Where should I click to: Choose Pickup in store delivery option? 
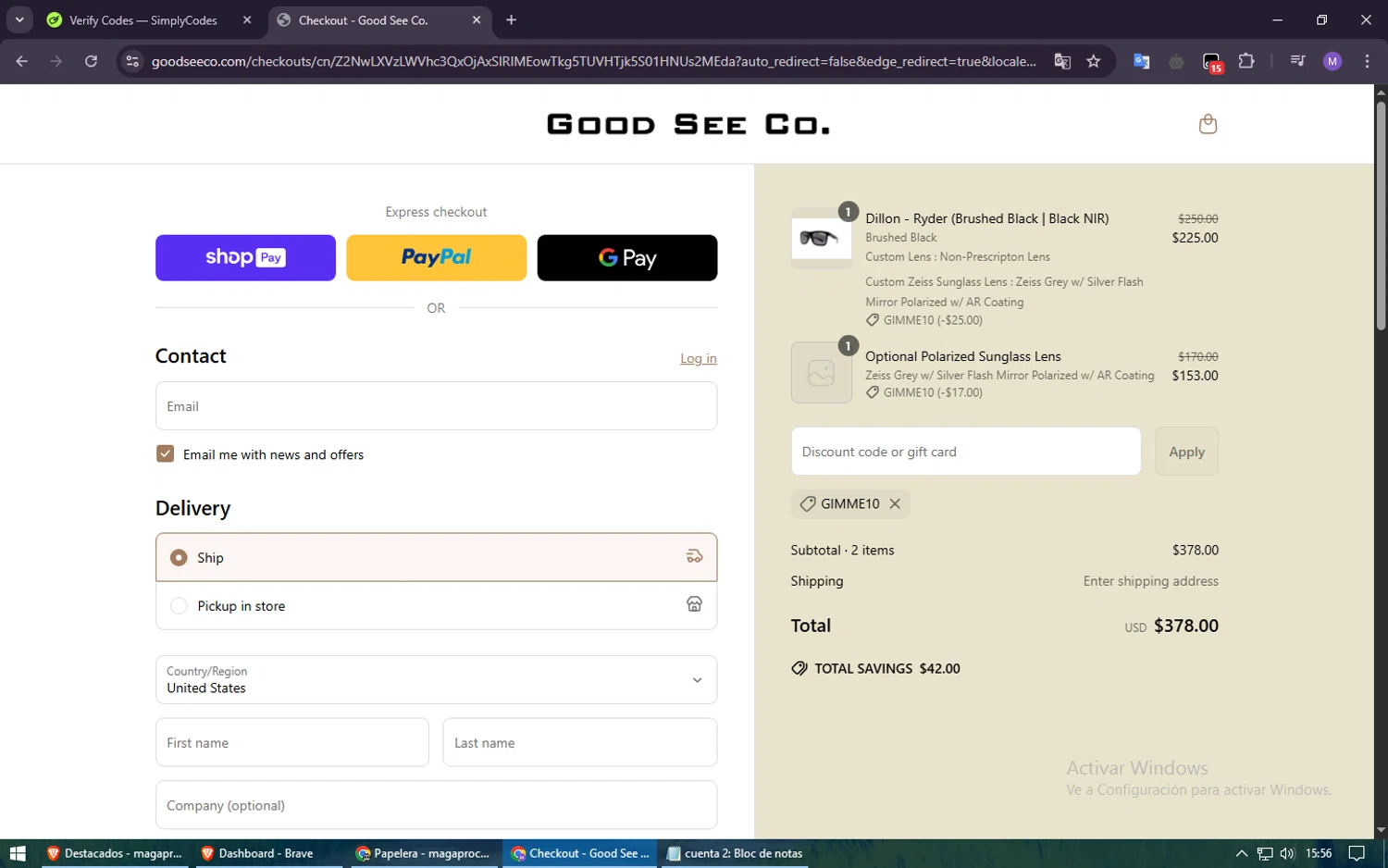436,605
